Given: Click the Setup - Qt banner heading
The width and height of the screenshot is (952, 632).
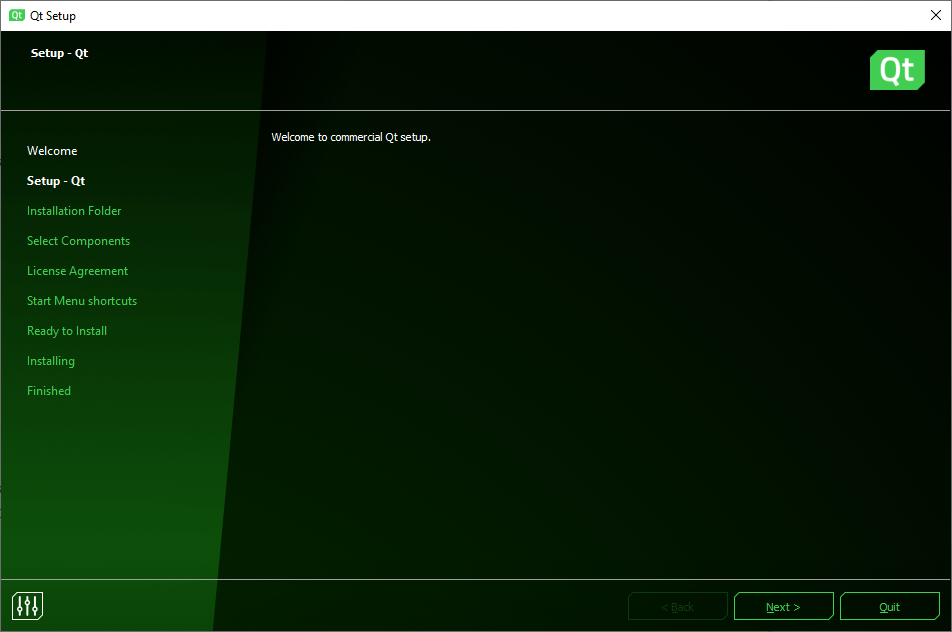Looking at the screenshot, I should tap(60, 53).
